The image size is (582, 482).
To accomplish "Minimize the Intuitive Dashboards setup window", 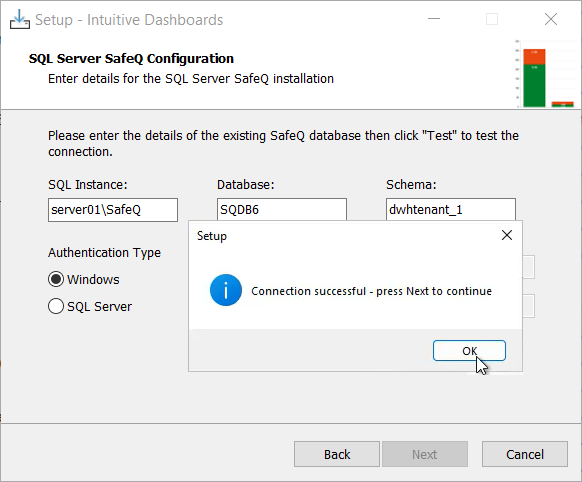I will pyautogui.click(x=434, y=19).
